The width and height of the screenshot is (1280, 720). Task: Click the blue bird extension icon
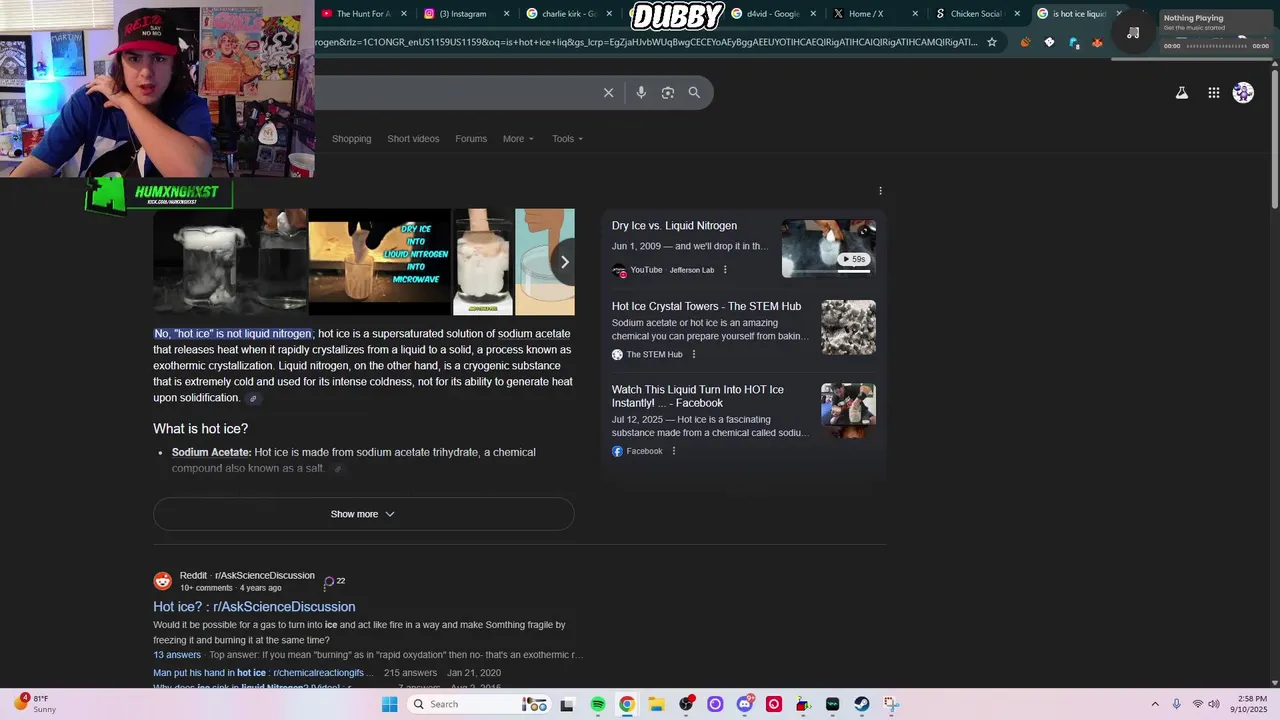(x=1073, y=42)
